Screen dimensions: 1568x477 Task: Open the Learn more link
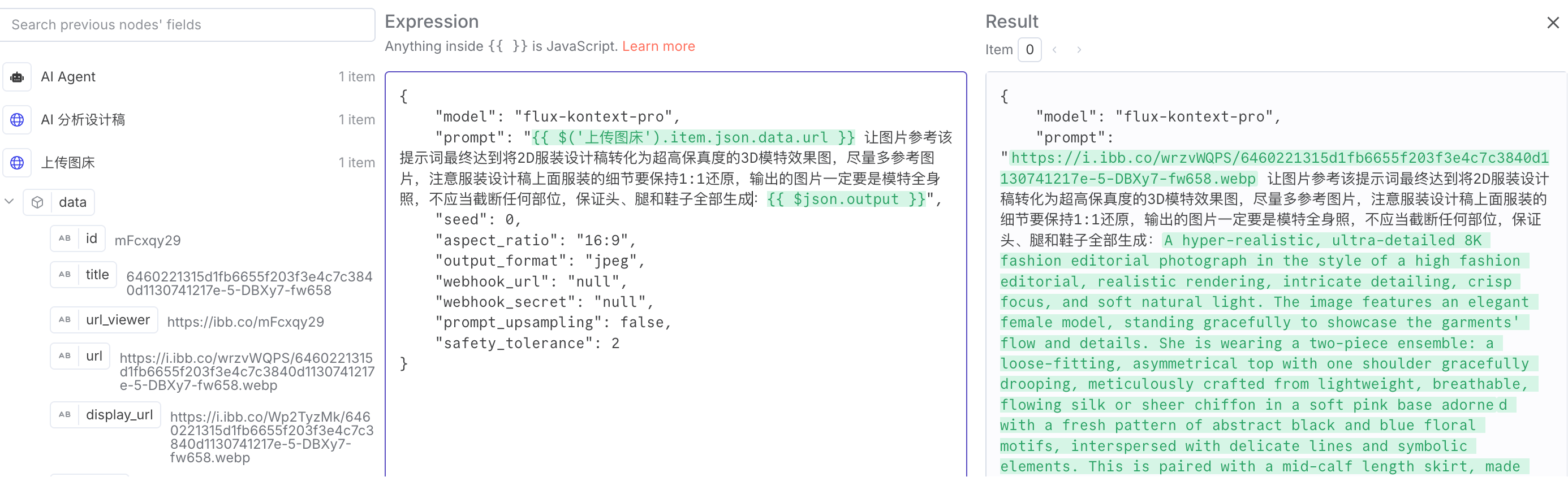pyautogui.click(x=658, y=46)
